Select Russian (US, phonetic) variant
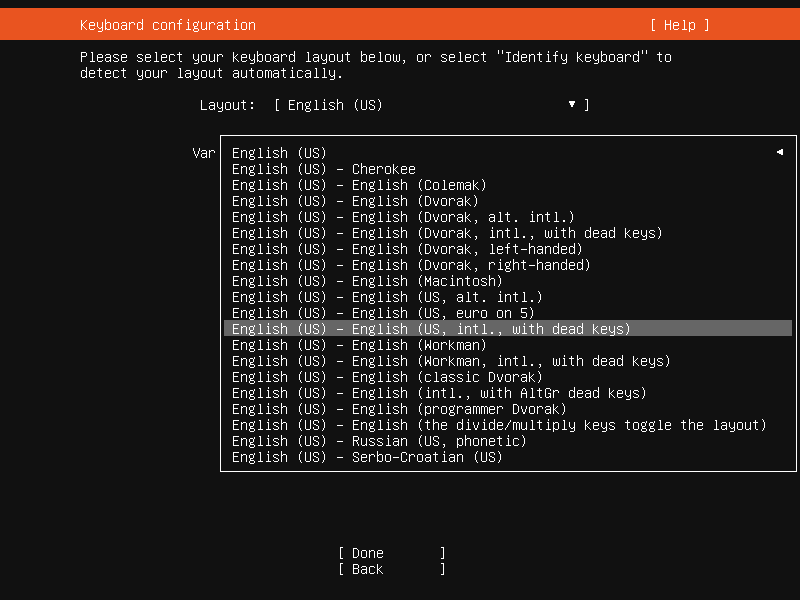Viewport: 800px width, 600px height. click(x=379, y=441)
